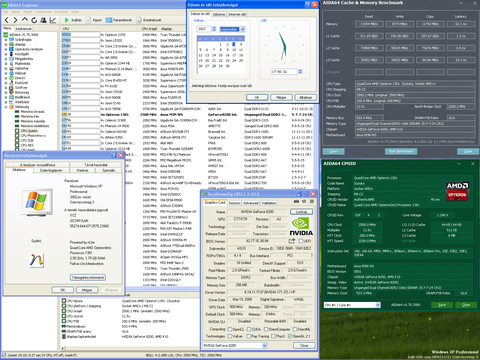Toggle the Vulkan checkbox in GPU-Z
480x360 pixels.
(230, 336)
